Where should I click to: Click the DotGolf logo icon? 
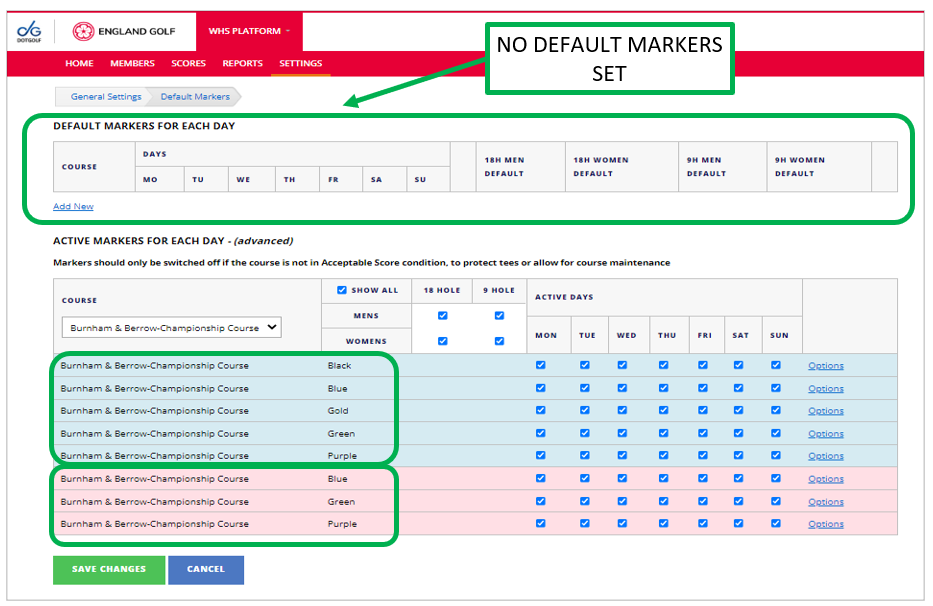click(29, 31)
